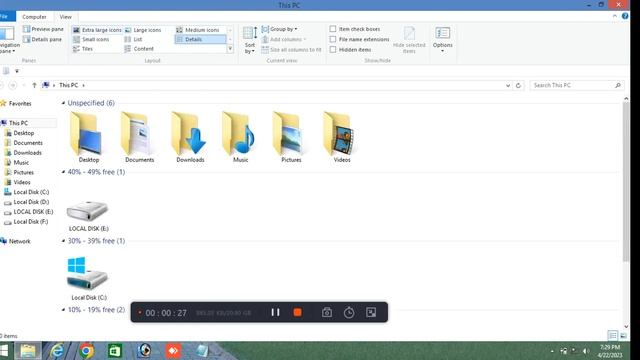Select Large icons layout
Viewport: 640px width, 360px height.
(x=143, y=30)
